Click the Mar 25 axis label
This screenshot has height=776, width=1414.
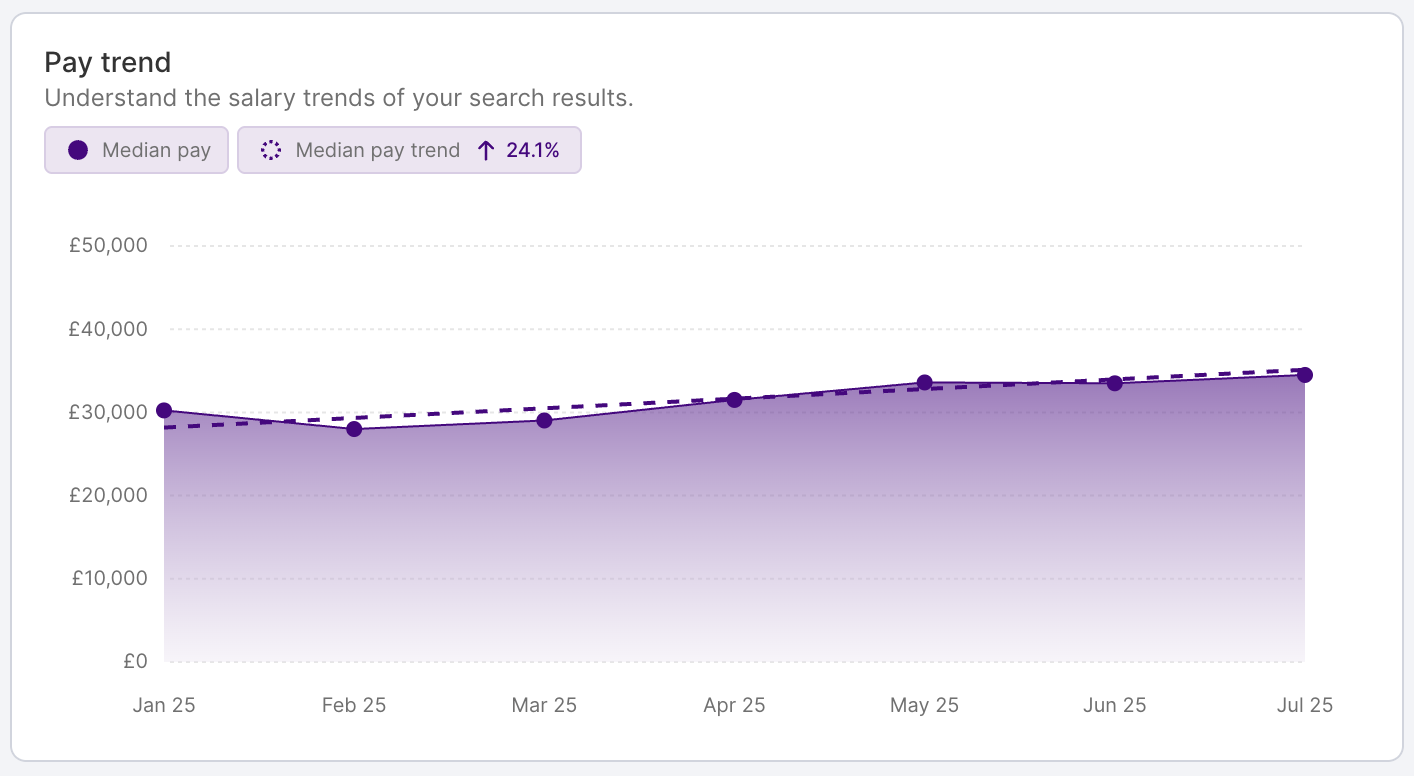coord(544,705)
